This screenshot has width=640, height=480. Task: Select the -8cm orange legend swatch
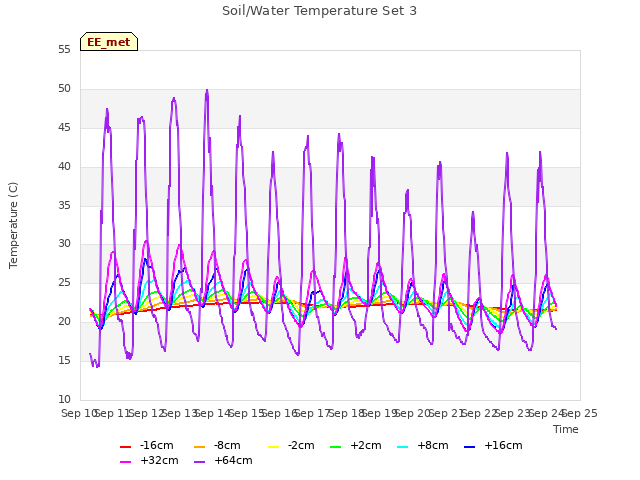200,447
